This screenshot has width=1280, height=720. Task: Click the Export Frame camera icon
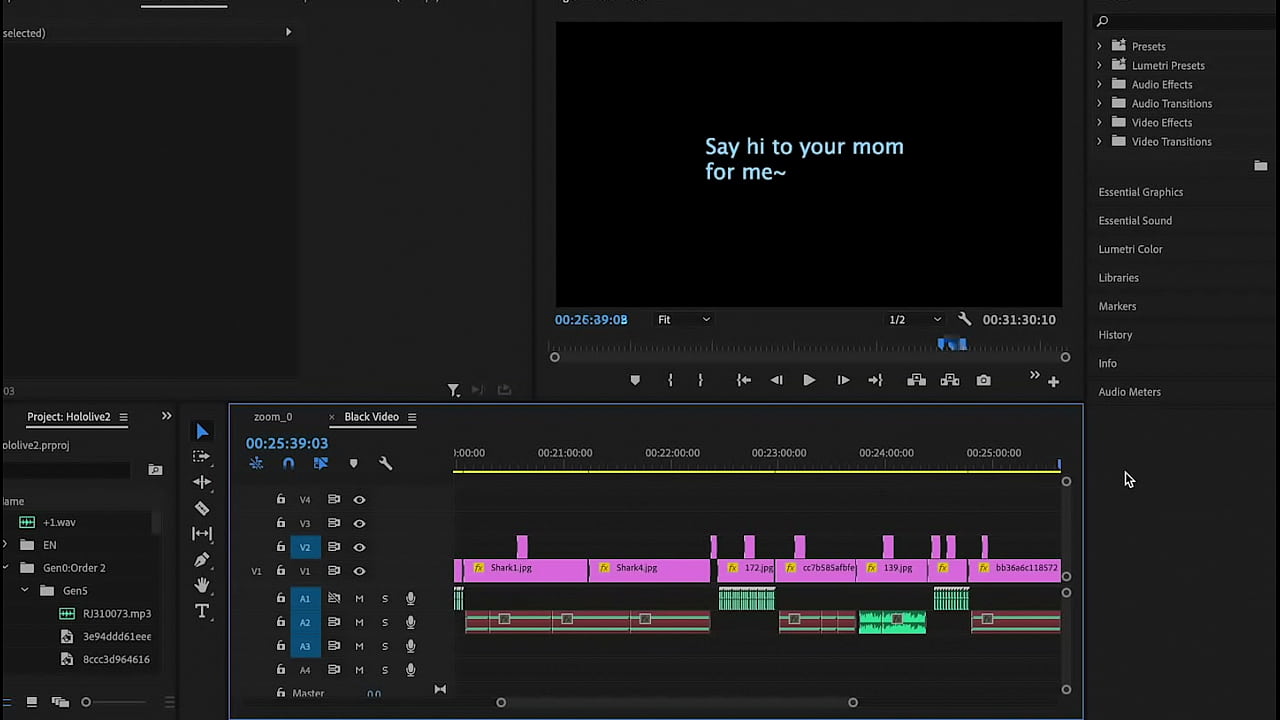pyautogui.click(x=984, y=380)
